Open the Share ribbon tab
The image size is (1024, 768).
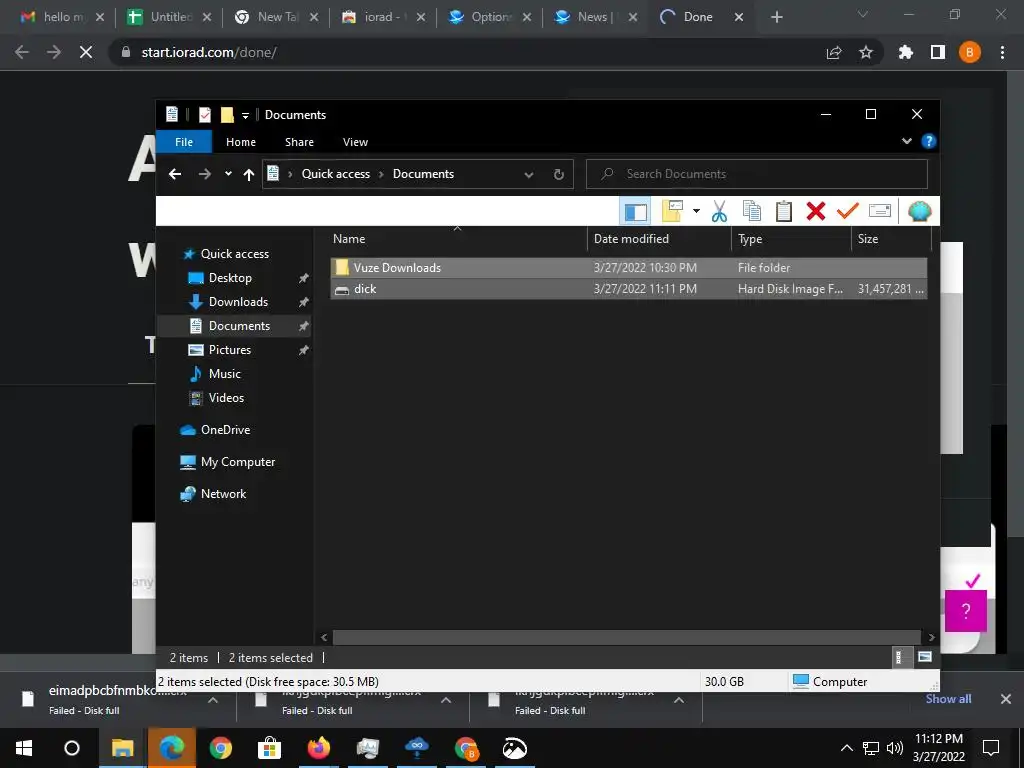click(299, 142)
